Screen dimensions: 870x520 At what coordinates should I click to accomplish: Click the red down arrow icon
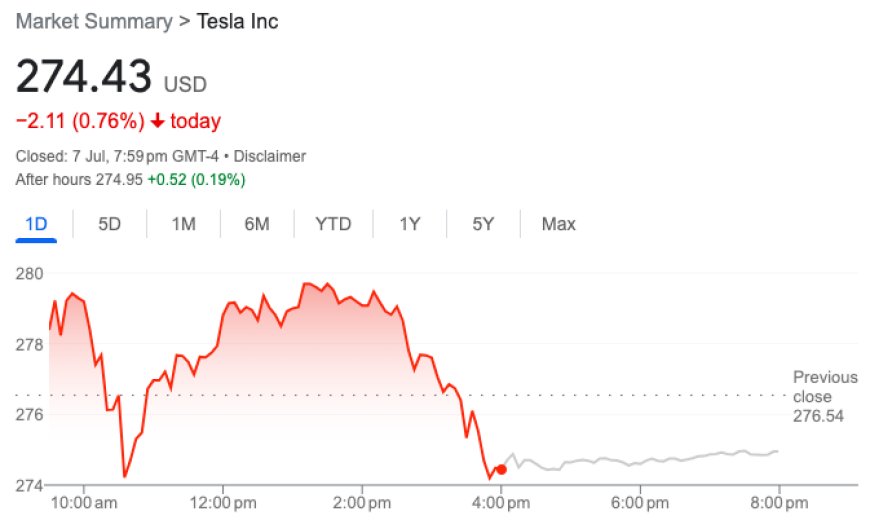pyautogui.click(x=157, y=122)
